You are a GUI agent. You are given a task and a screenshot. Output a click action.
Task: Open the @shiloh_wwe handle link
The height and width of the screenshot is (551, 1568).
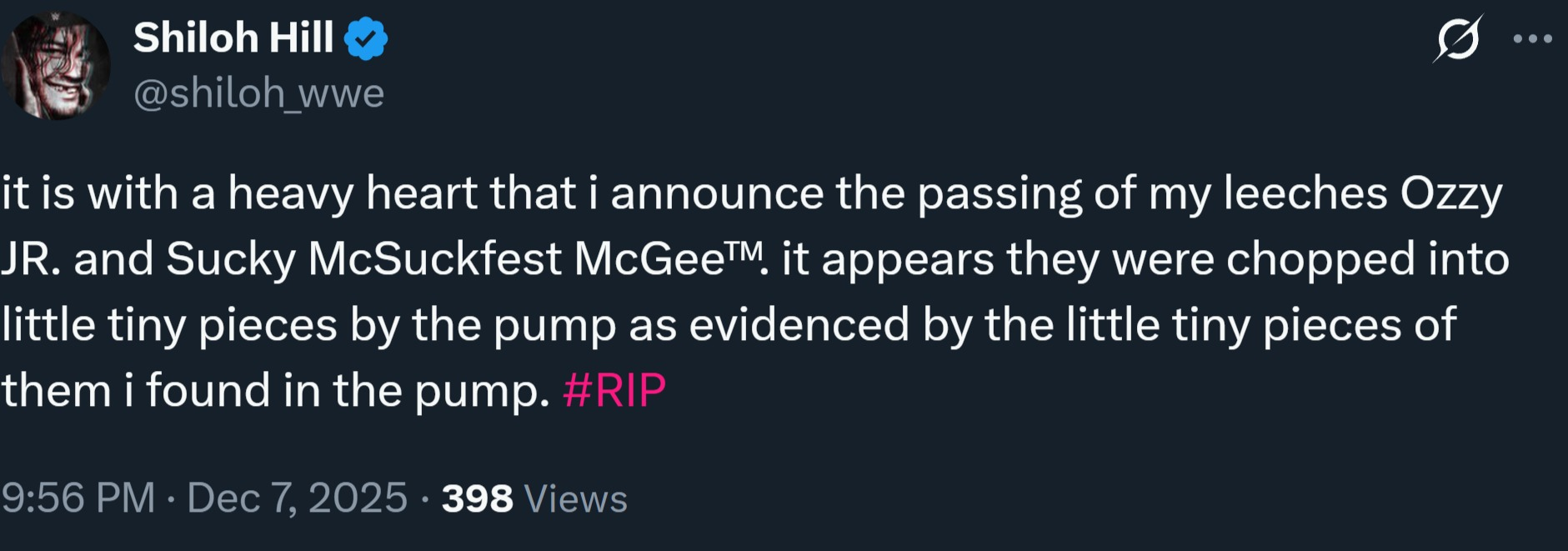click(259, 93)
